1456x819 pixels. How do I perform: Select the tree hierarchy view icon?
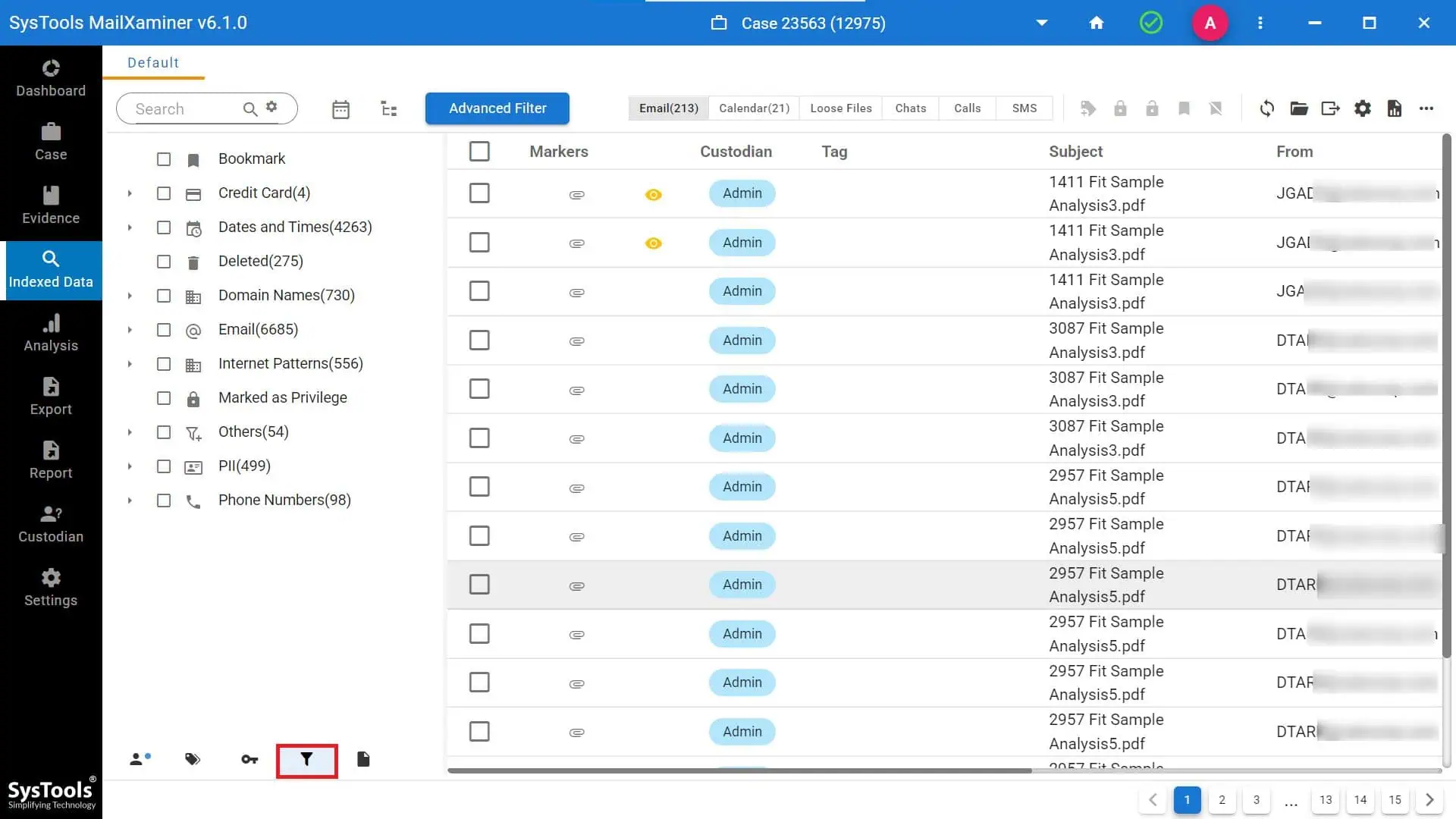coord(388,108)
